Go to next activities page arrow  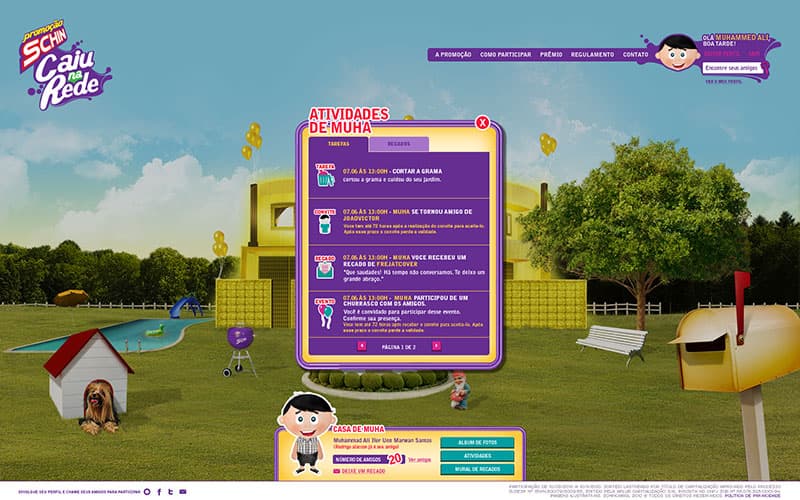[x=436, y=346]
